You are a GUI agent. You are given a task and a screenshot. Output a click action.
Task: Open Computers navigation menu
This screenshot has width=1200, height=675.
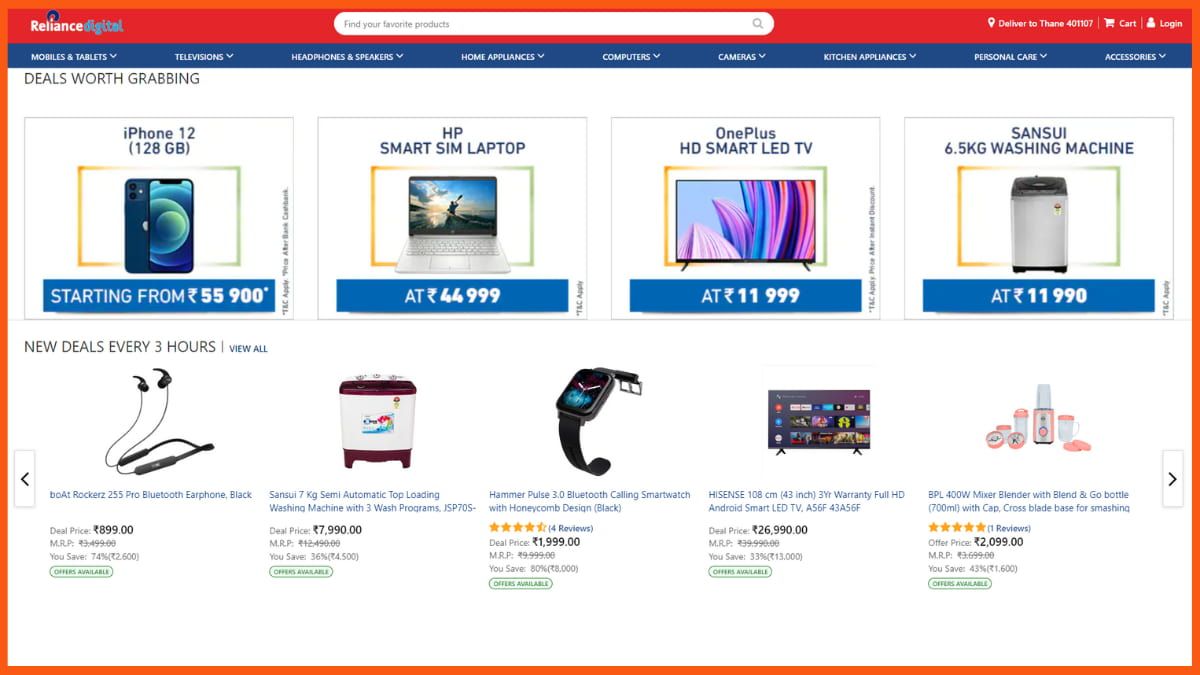[x=631, y=57]
